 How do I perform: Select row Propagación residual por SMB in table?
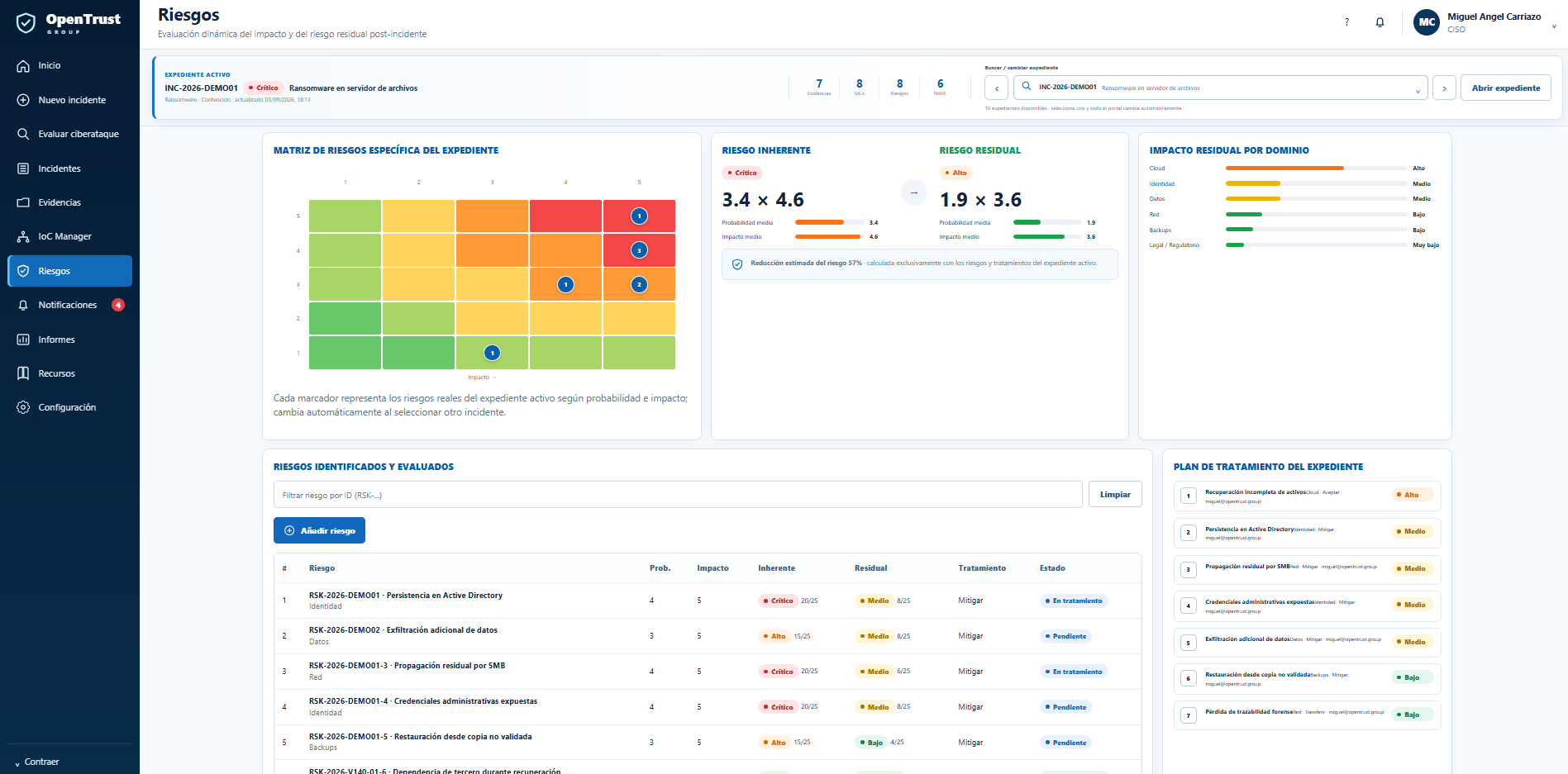708,672
